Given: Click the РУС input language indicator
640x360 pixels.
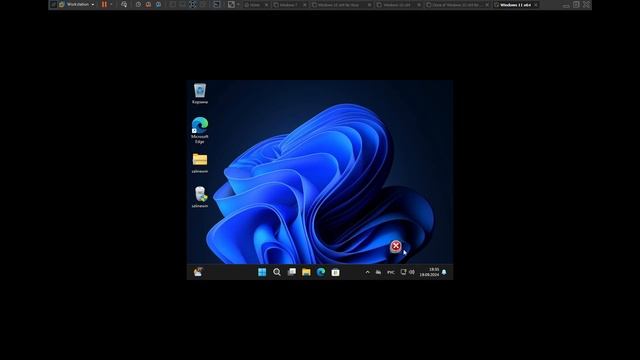Looking at the screenshot, I should 391,272.
